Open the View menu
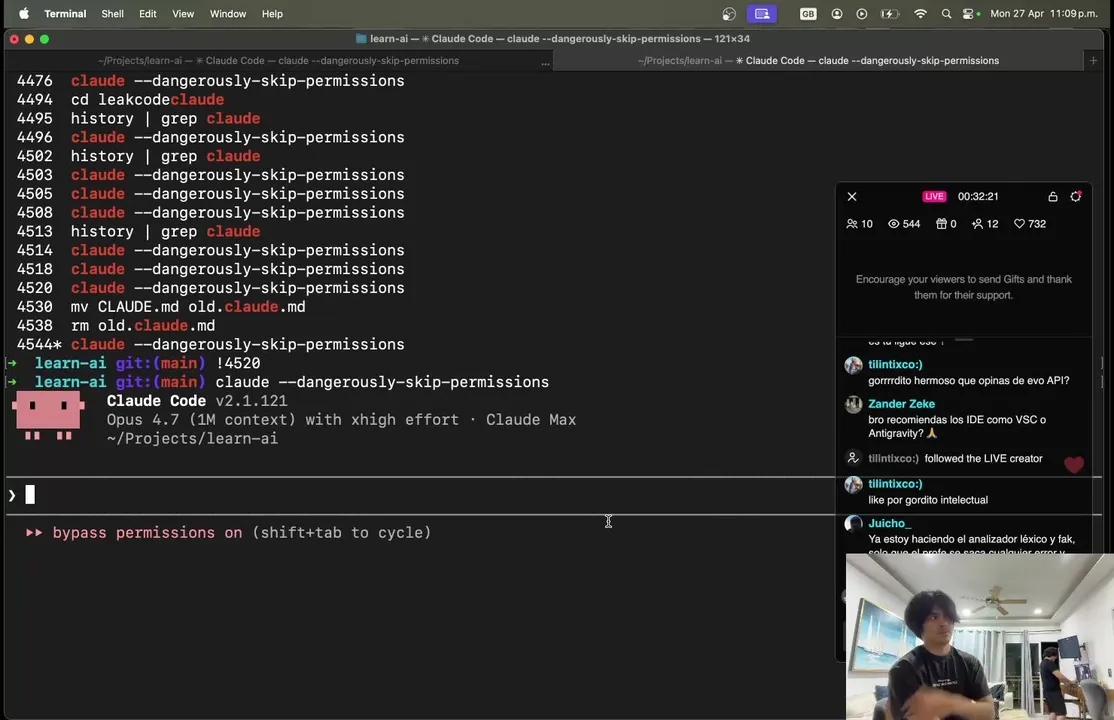Image resolution: width=1114 pixels, height=720 pixels. (183, 14)
